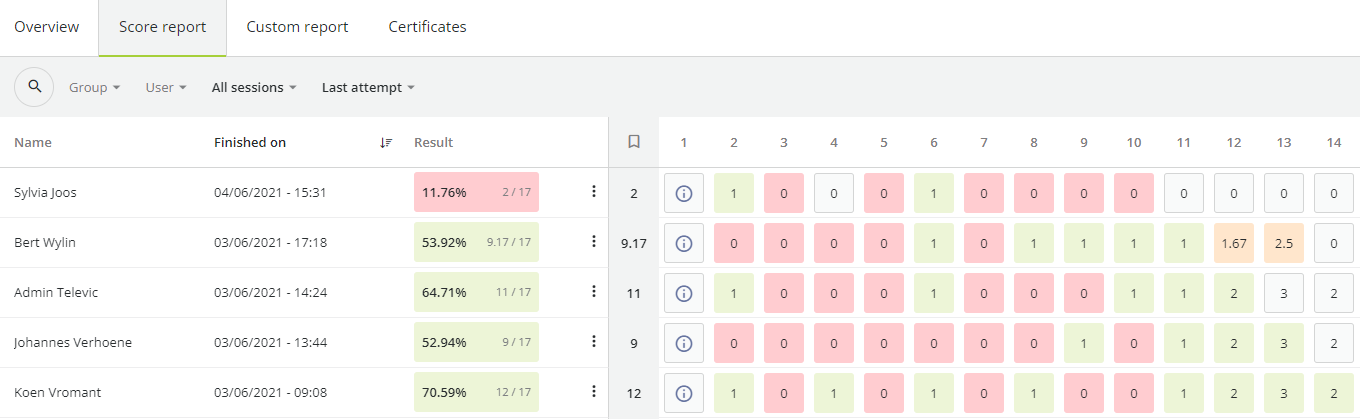Open the Last attempt dropdown

tap(368, 87)
